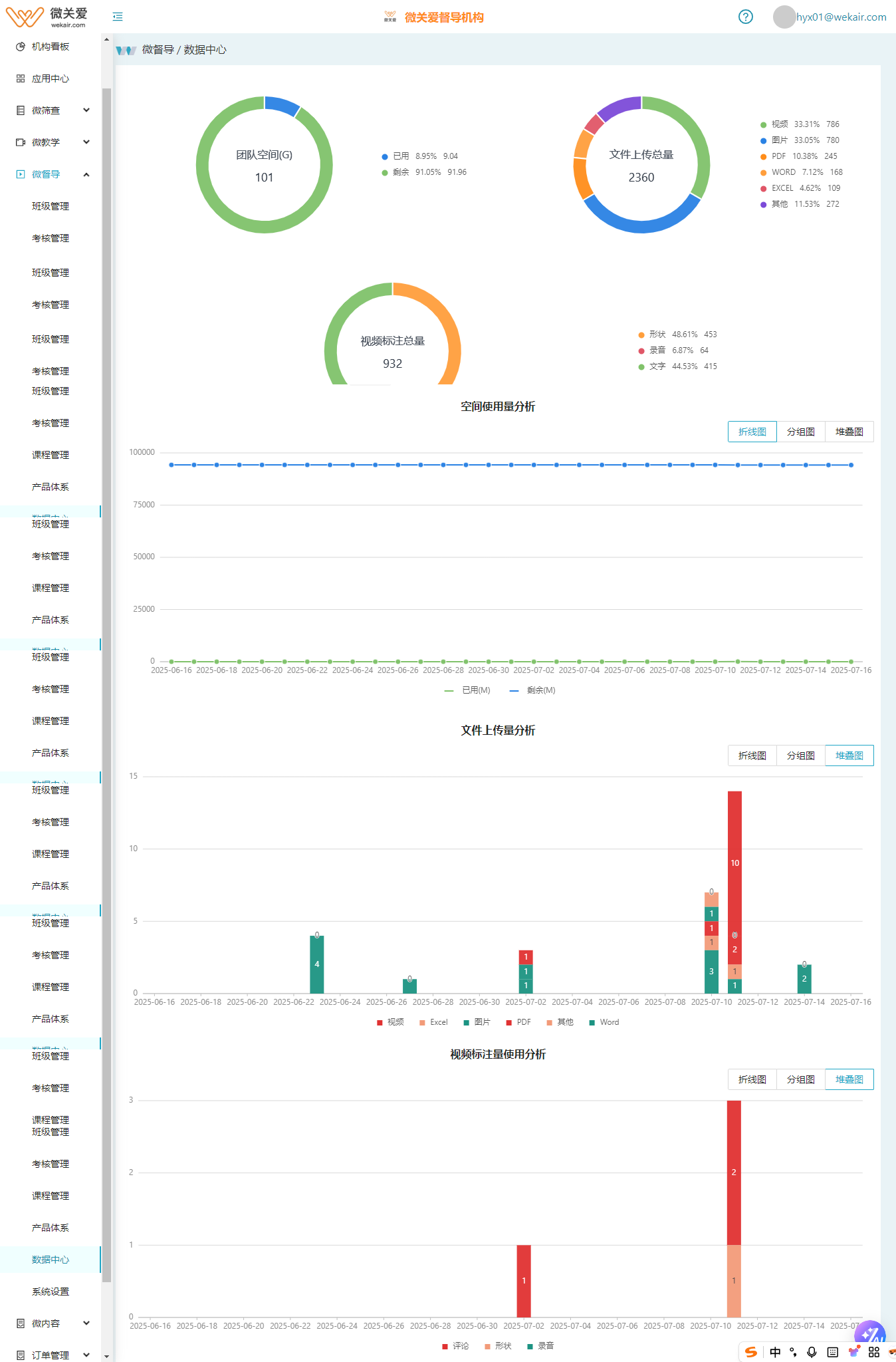Open the floating AI assistant icon
Image resolution: width=896 pixels, height=1362 pixels.
click(869, 1334)
